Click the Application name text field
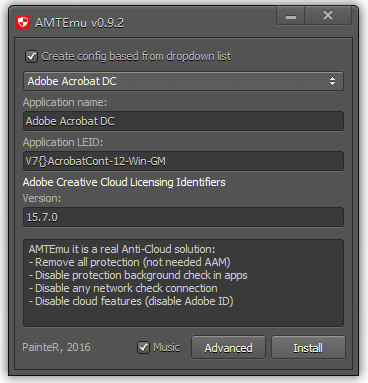Screen dimensions: 368x383 coord(183,121)
